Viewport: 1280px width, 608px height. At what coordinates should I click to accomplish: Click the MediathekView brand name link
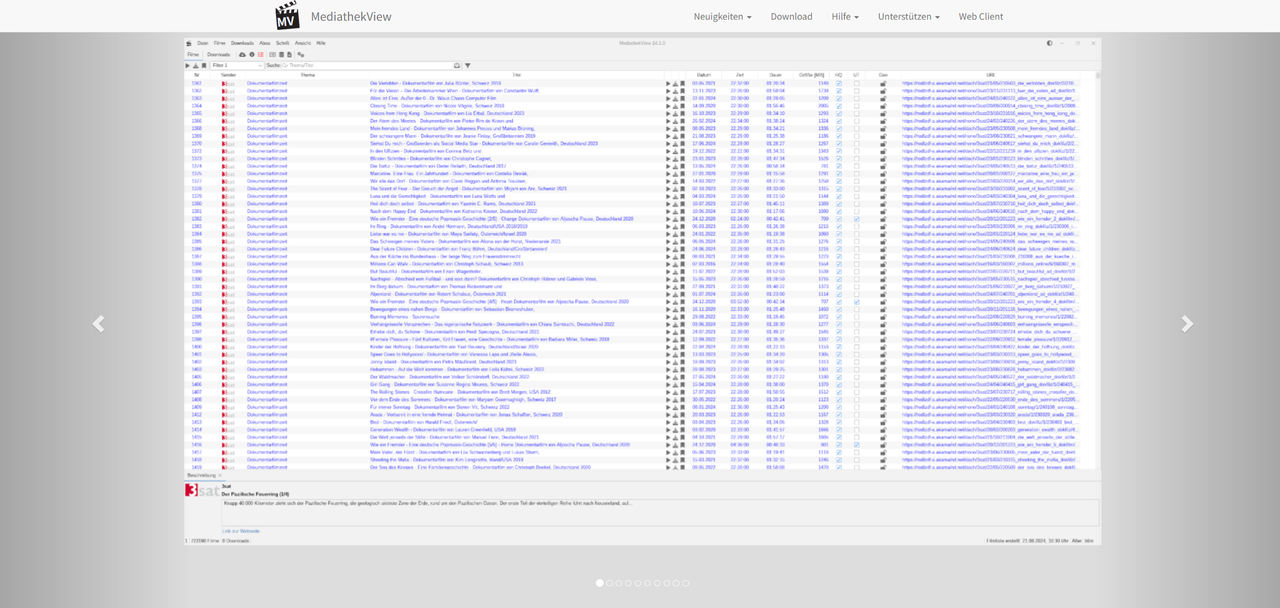[x=351, y=16]
